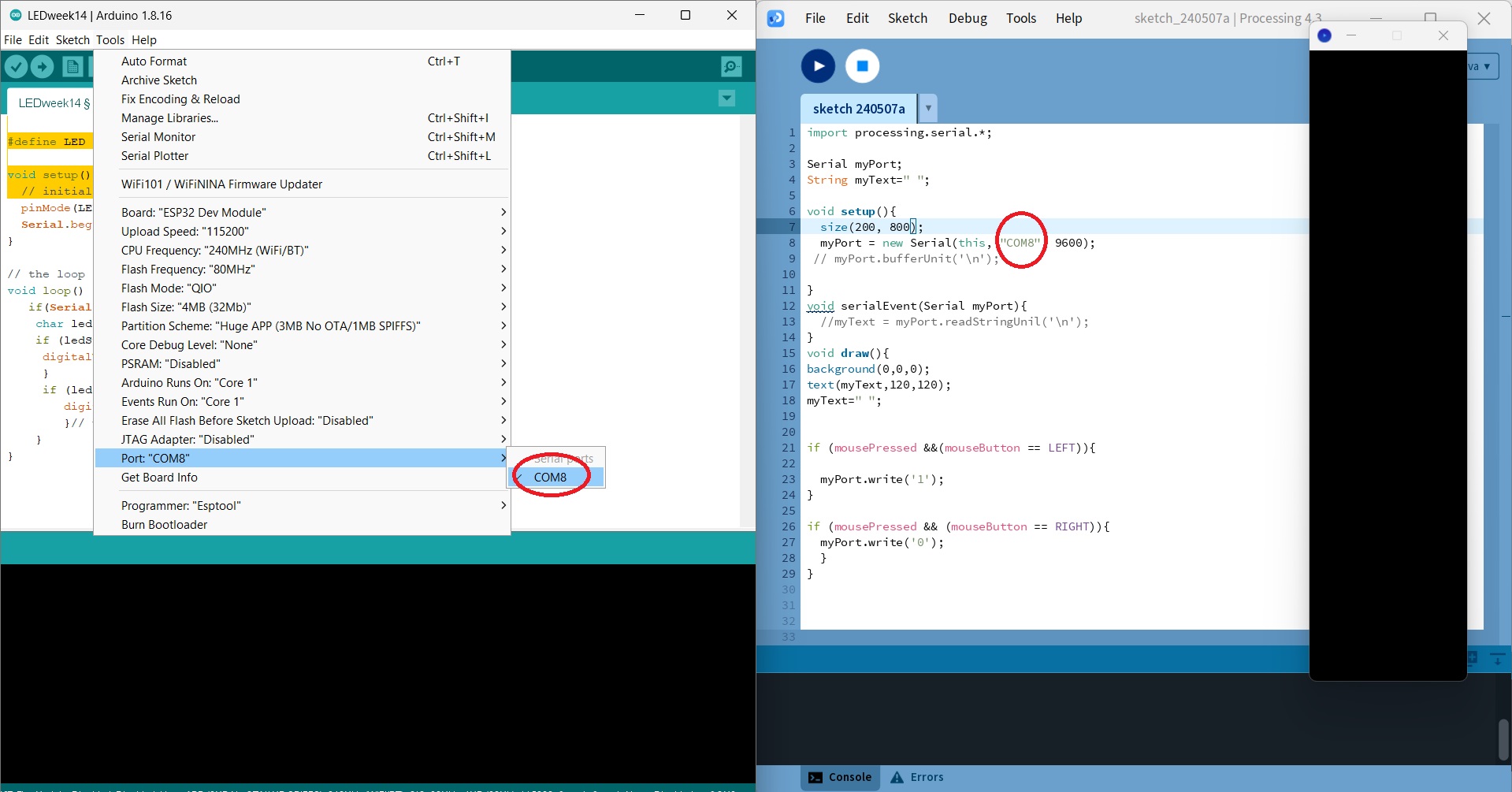The width and height of the screenshot is (1512, 792).
Task: Select the sketch_240507a tab in Processing
Action: 859,109
